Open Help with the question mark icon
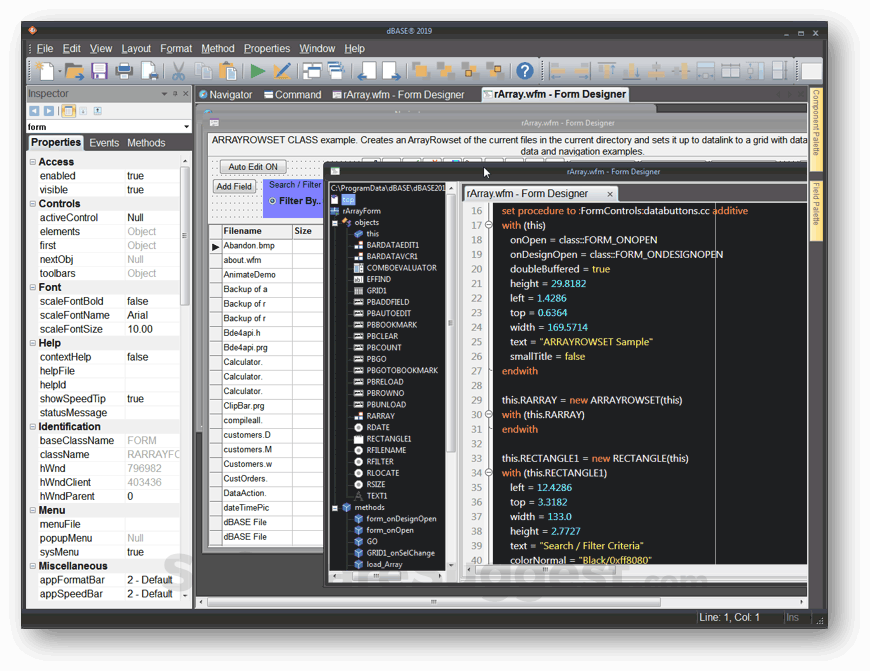 (x=524, y=70)
